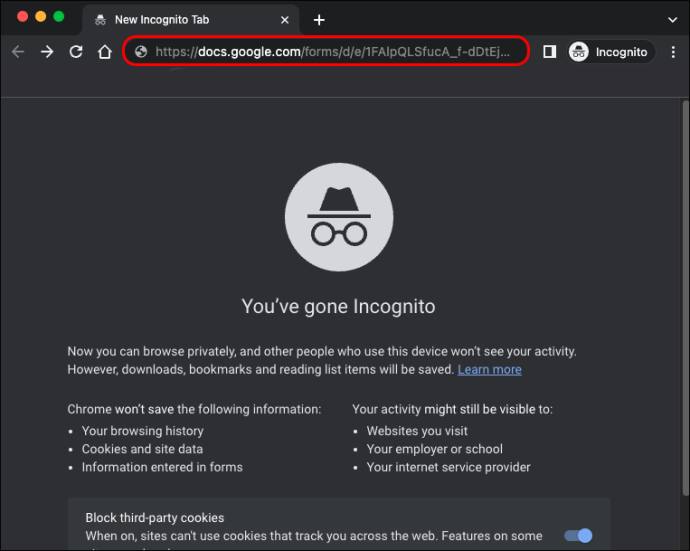Click the globe site info icon

point(141,52)
